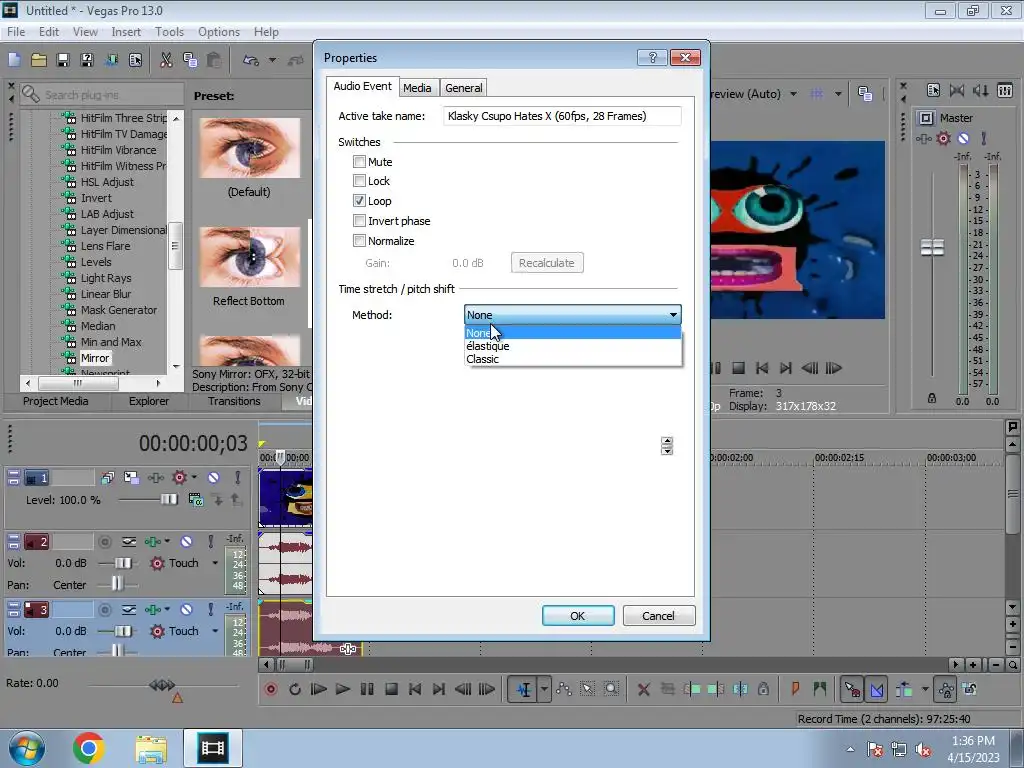Screen dimensions: 1024x768
Task: Select the Reflect Bottom preset thumbnail
Action: 249,257
